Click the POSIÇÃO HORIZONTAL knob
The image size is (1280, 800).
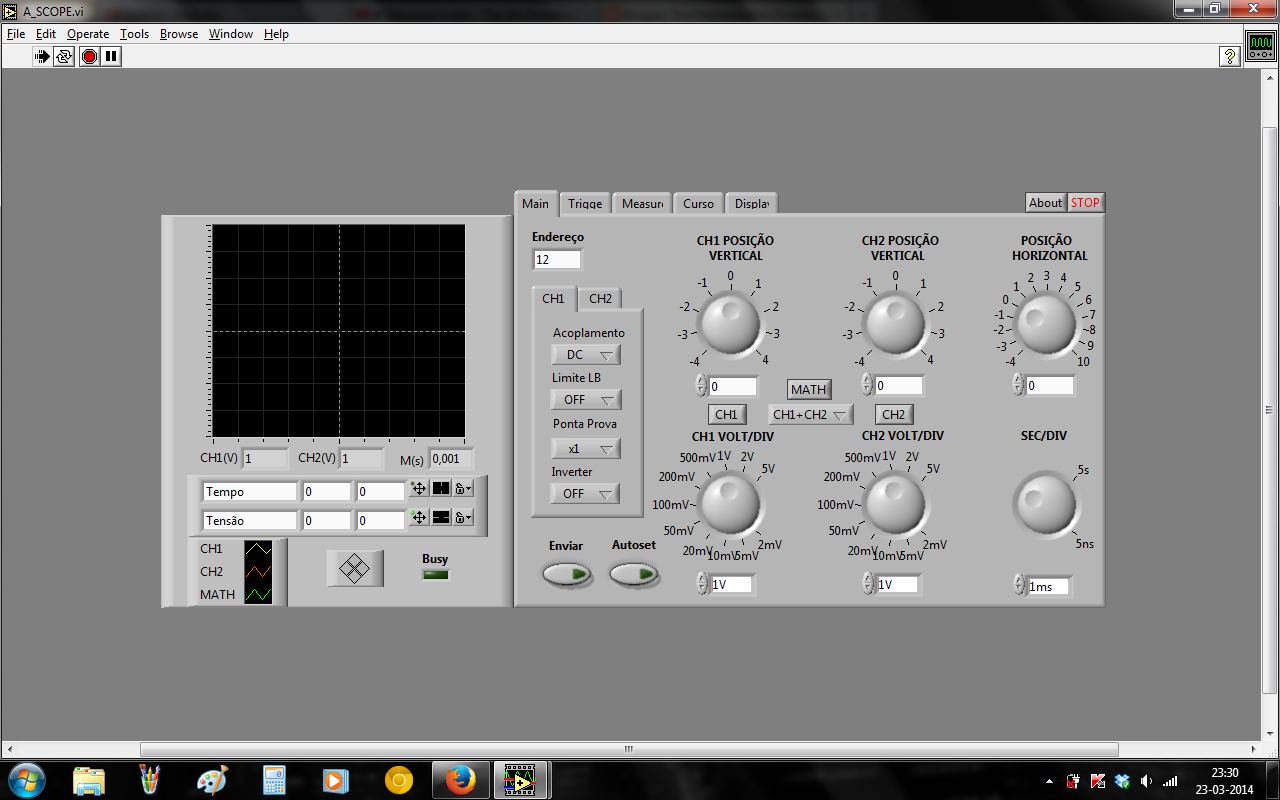1045,324
